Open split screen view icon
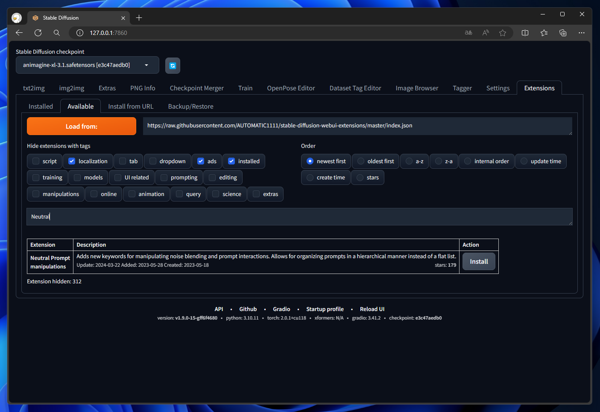 pos(525,33)
